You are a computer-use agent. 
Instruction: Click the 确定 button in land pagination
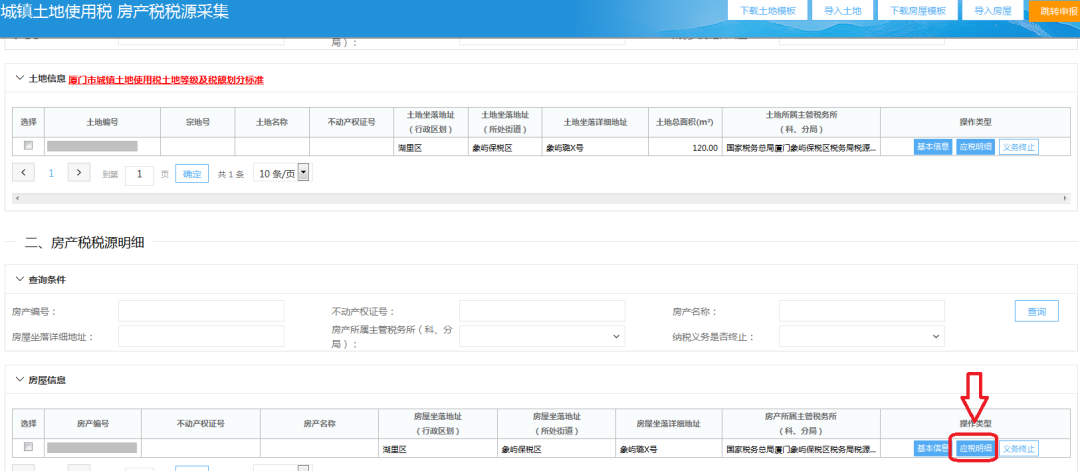[191, 174]
